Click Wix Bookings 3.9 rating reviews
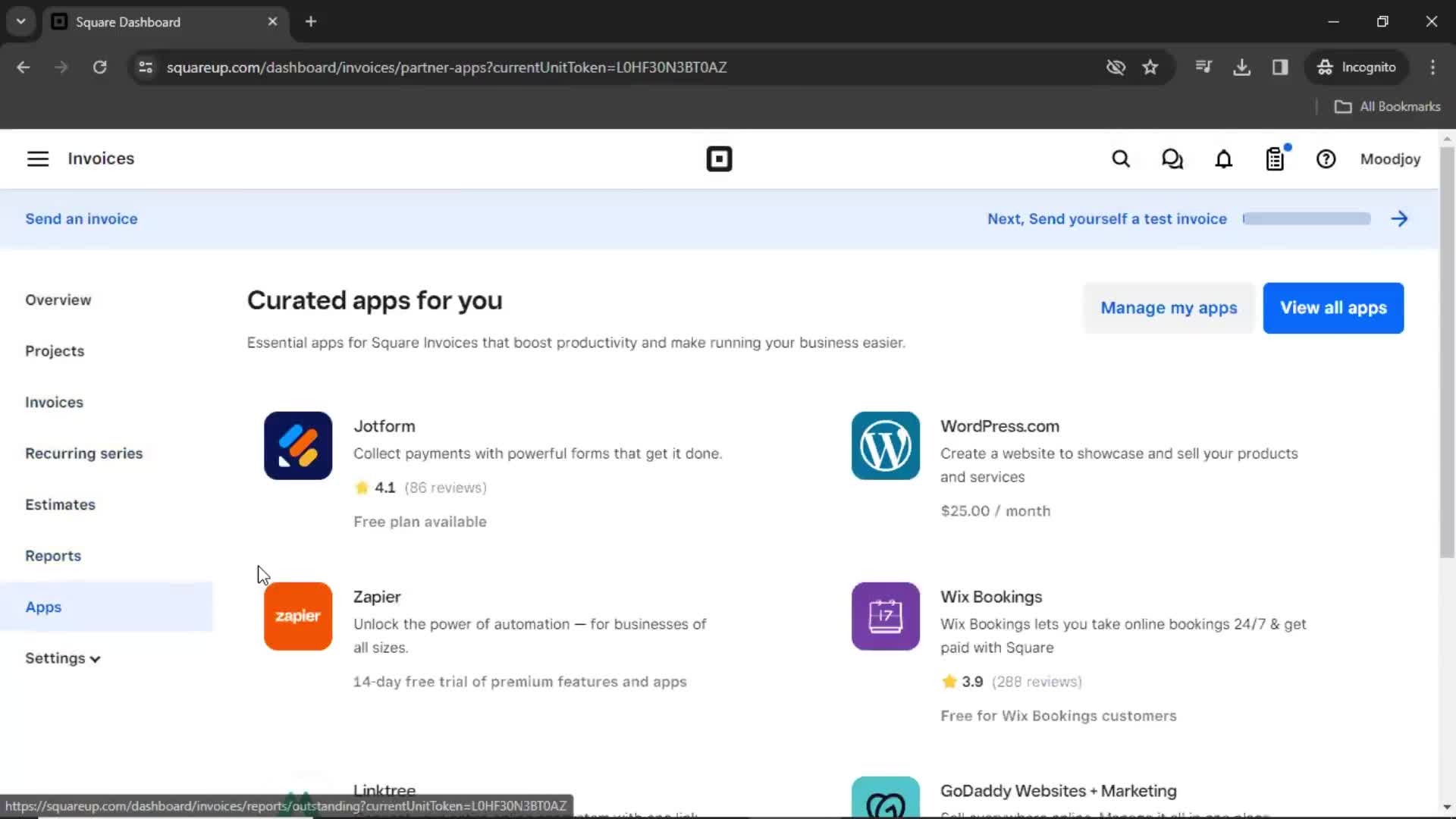 [1011, 682]
